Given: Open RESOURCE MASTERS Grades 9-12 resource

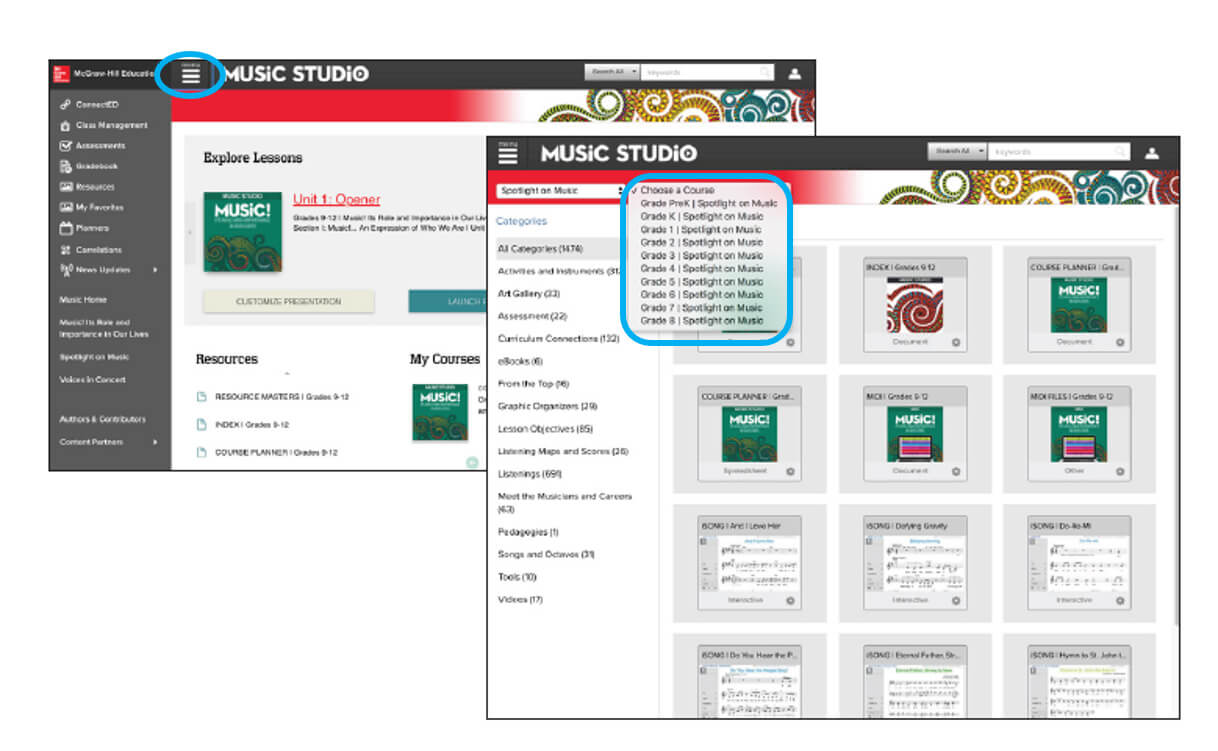Looking at the screenshot, I should [282, 396].
